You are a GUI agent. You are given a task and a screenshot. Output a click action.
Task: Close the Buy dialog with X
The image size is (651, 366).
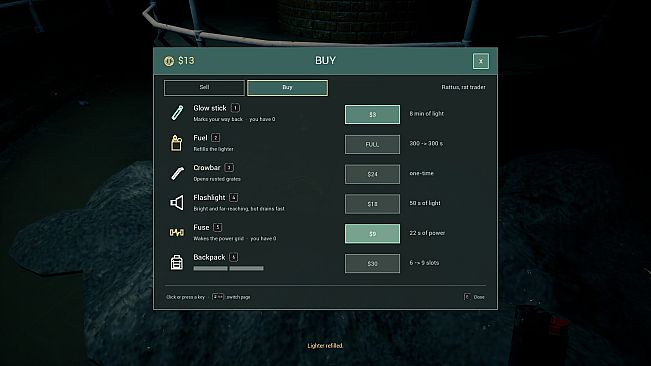click(480, 61)
